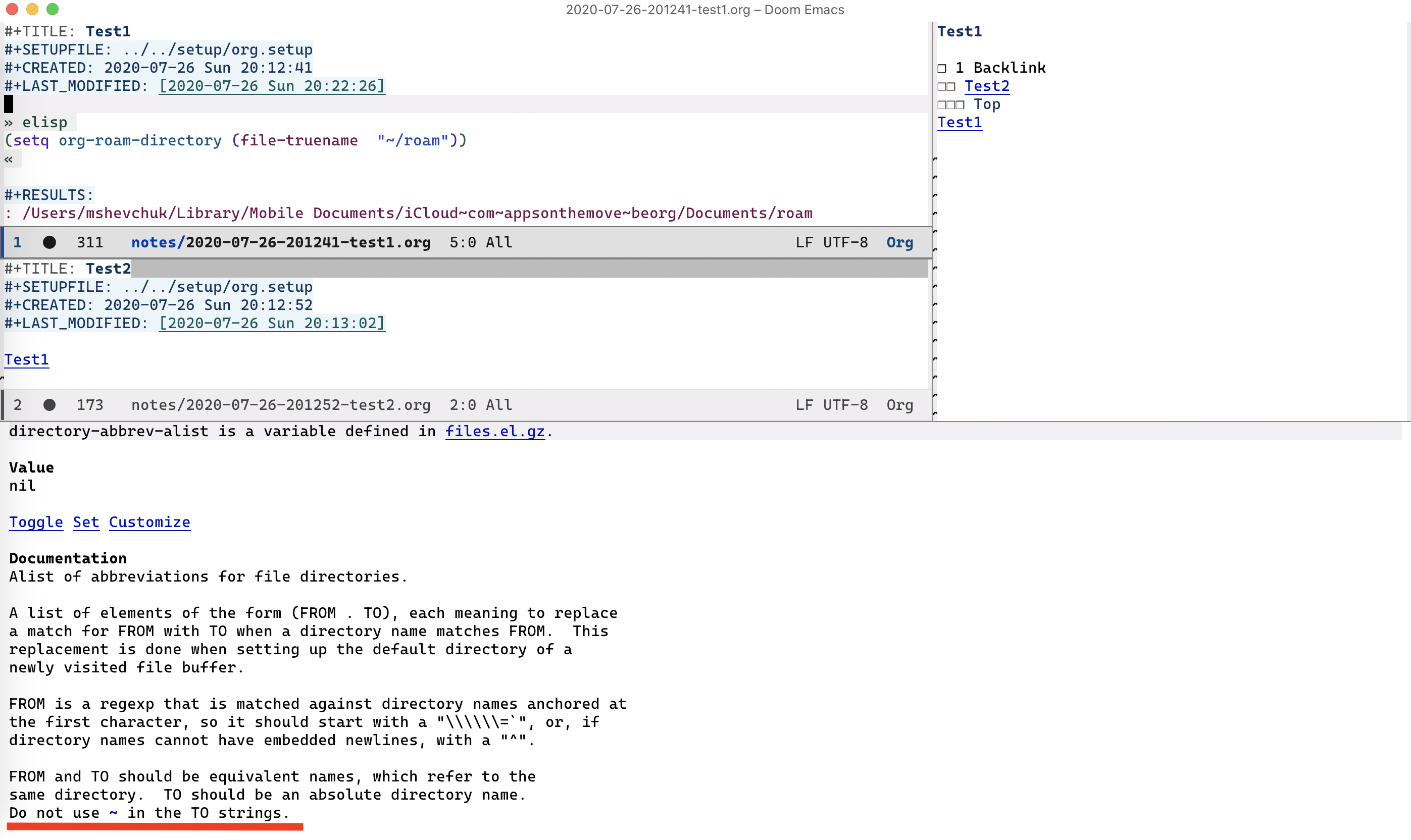Click Org mode indicator in test2 modeline
Viewport: 1411px width, 840px height.
pyautogui.click(x=900, y=405)
